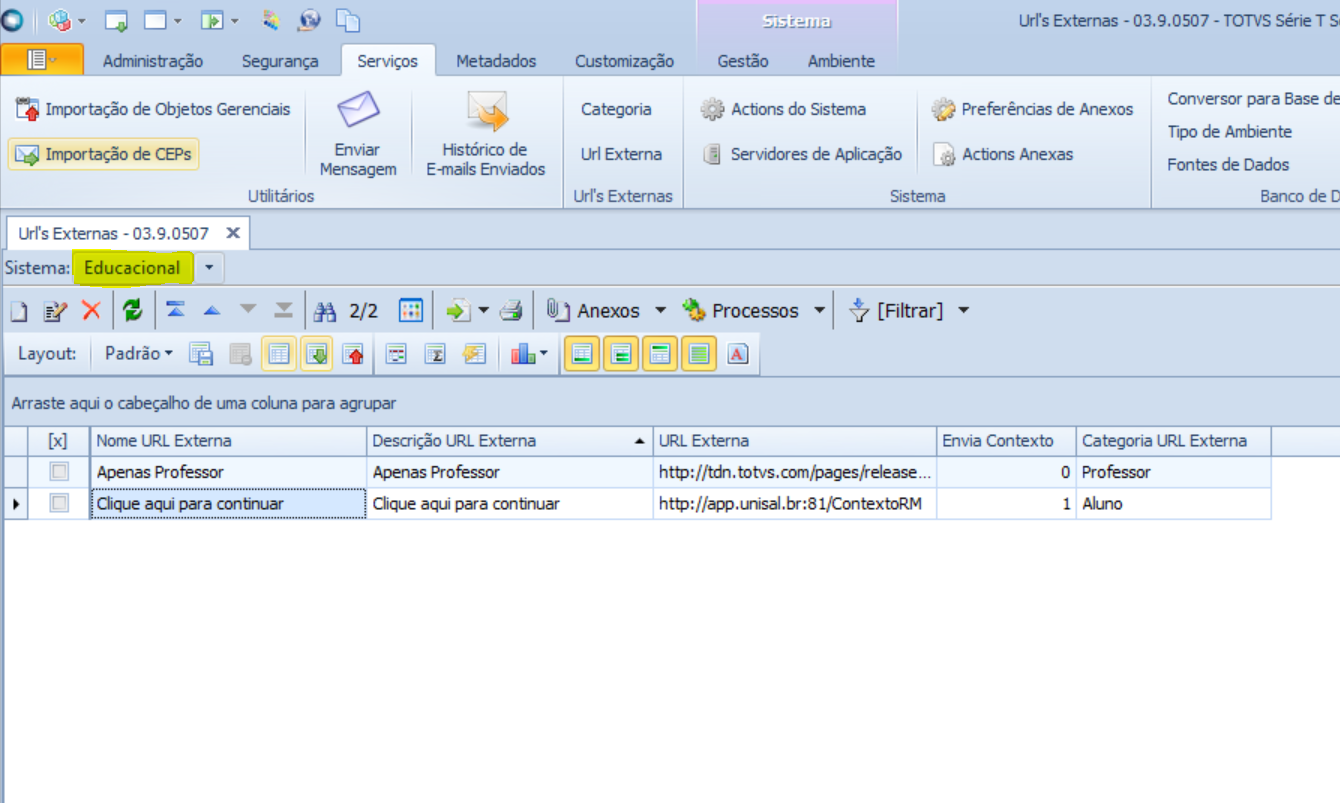Image resolution: width=1340 pixels, height=803 pixels.
Task: Click Importação de CEPs button
Action: pyautogui.click(x=104, y=154)
